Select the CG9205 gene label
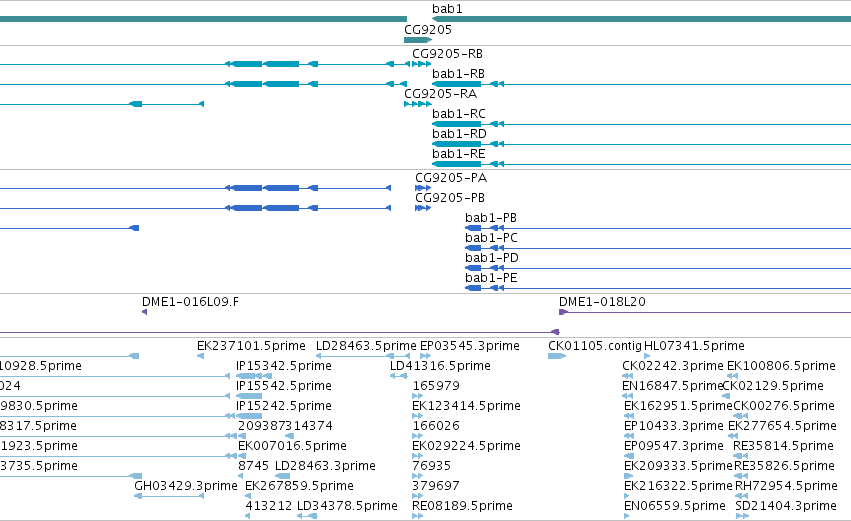Screen dimensions: 851x521 (x=428, y=29)
